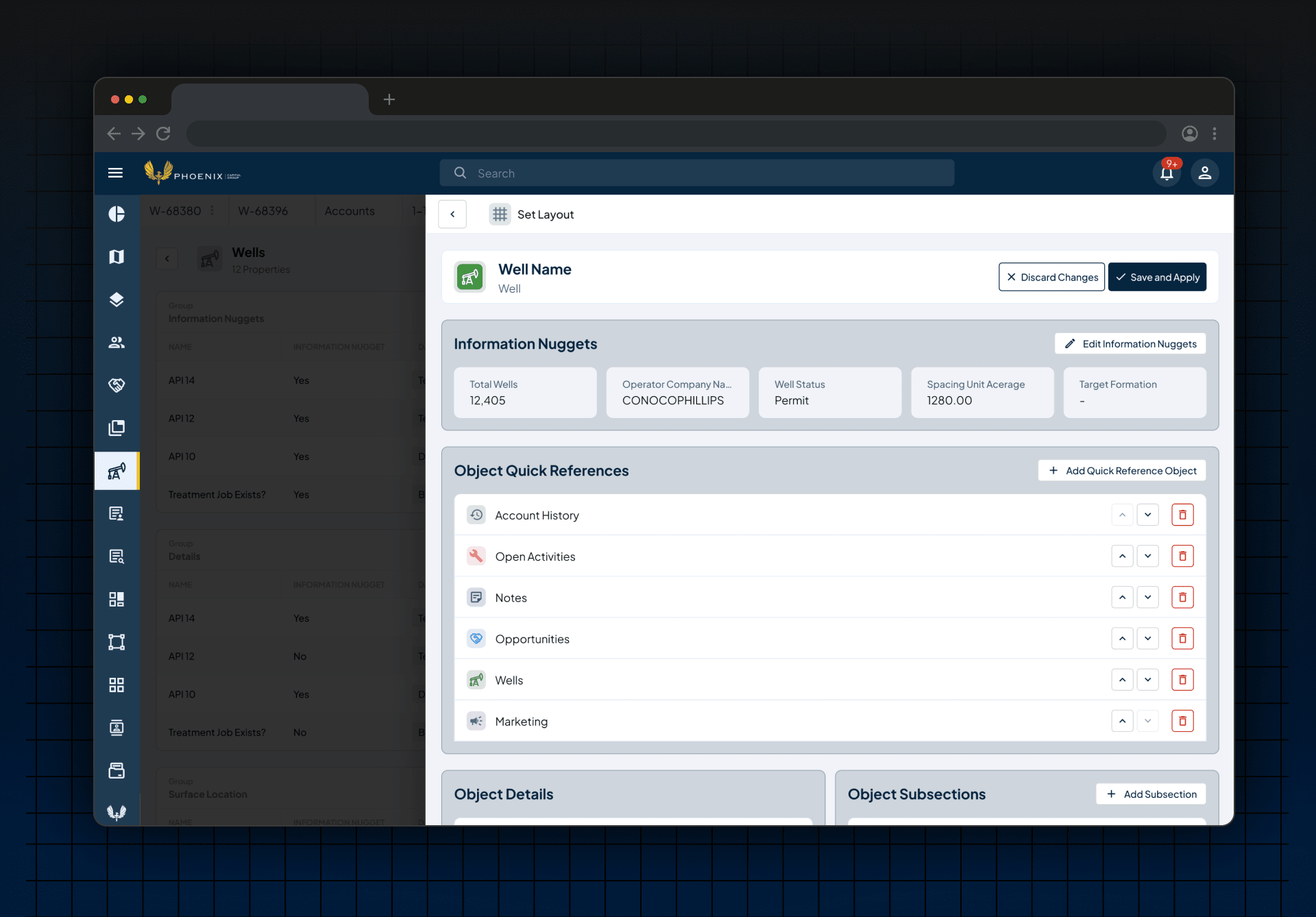Click the Phoenix logo in the header
Viewport: 1316px width, 917px height.
point(193,173)
